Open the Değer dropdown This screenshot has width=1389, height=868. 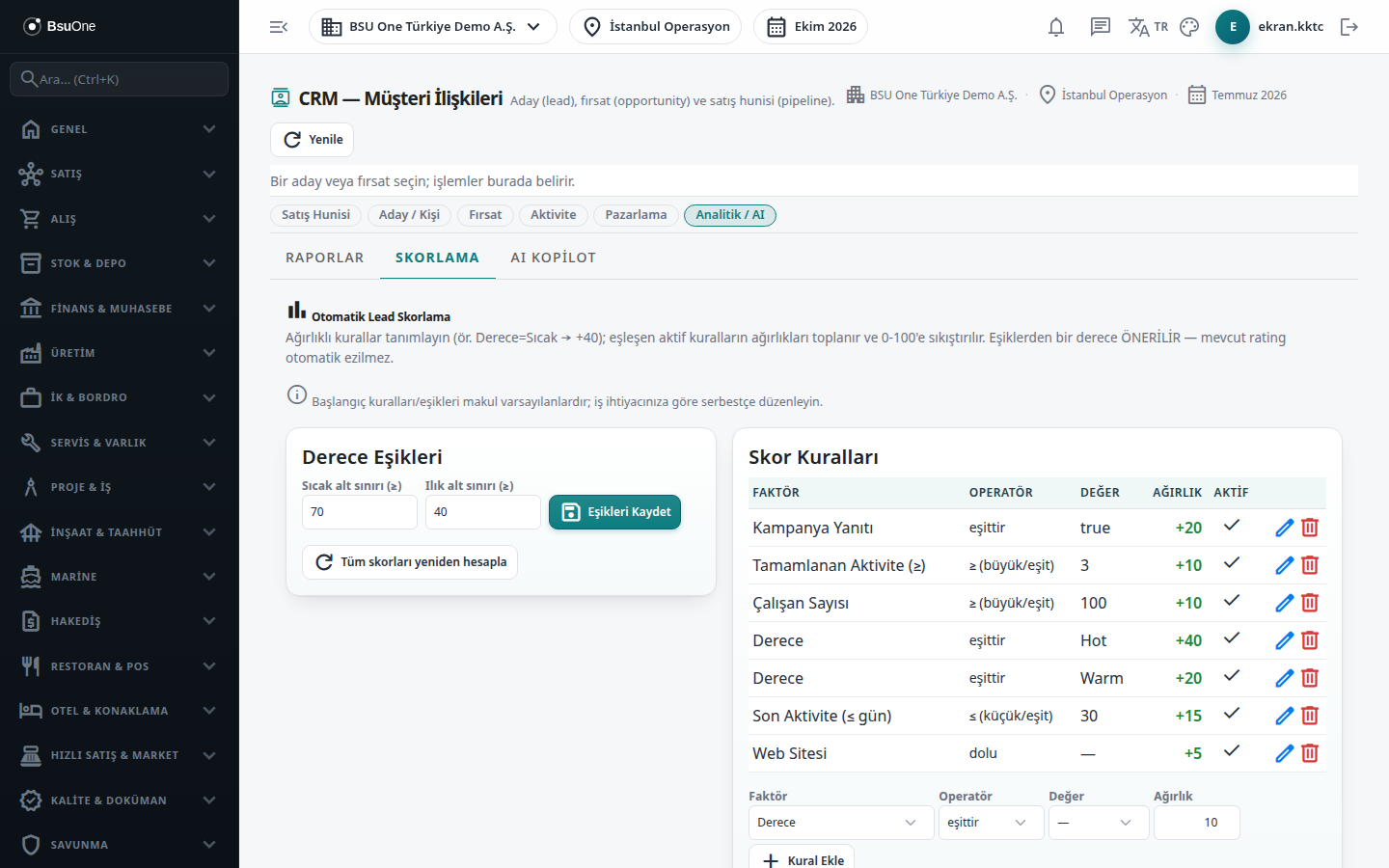(x=1099, y=823)
